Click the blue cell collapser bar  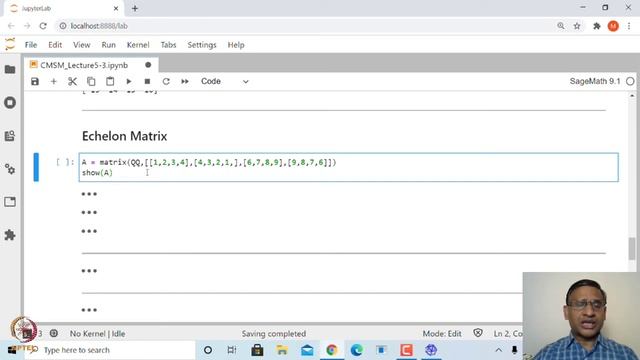36,167
